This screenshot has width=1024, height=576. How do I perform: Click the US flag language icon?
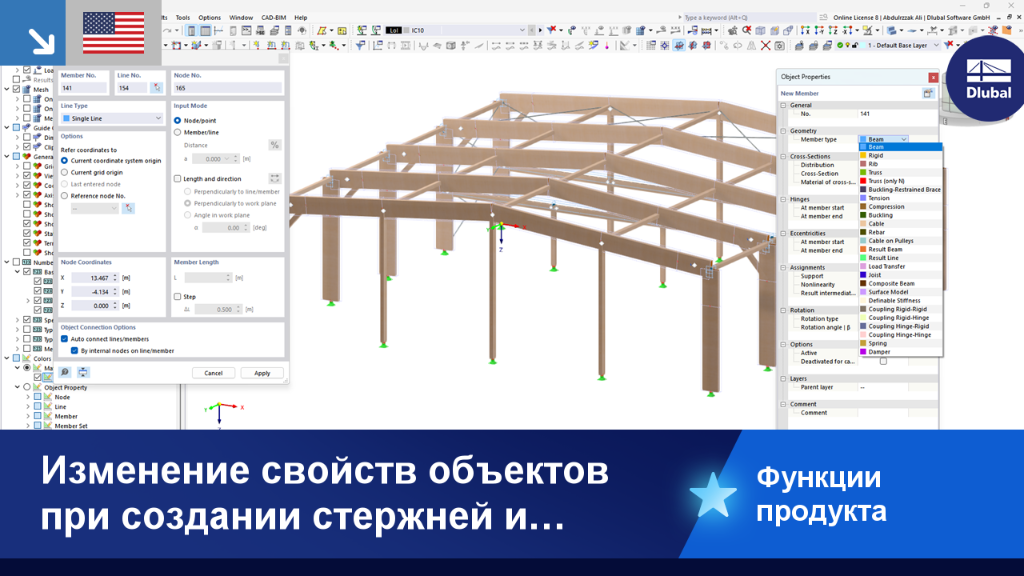114,33
